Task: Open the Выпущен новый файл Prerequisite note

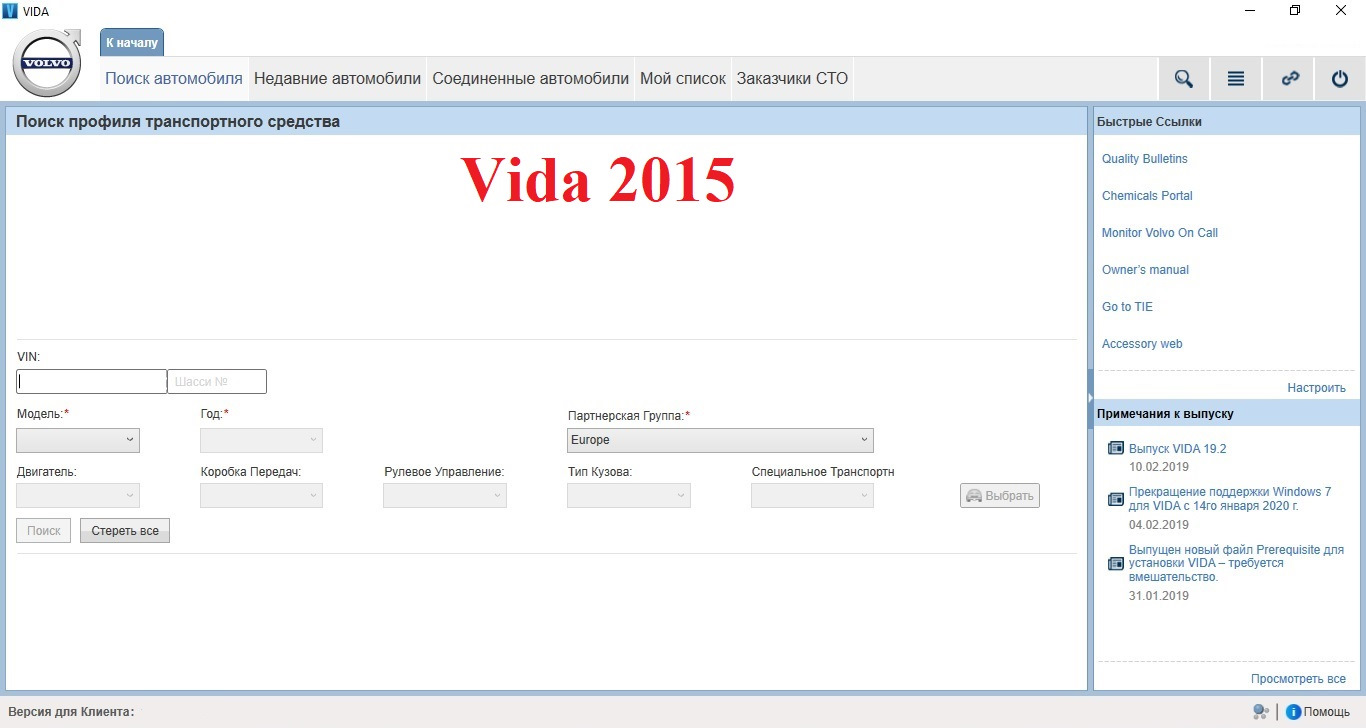Action: (1236, 564)
